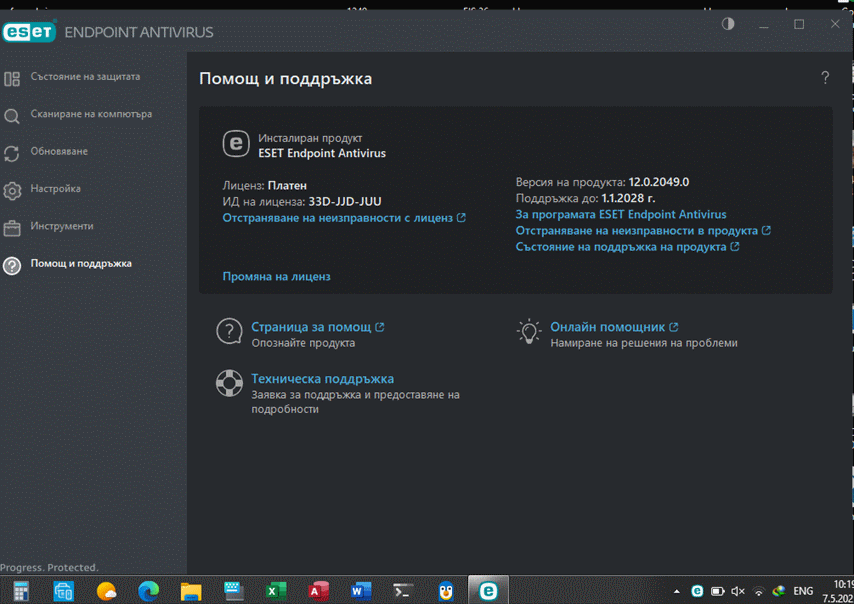
Task: Open Инструменти section
Action: (x=62, y=226)
